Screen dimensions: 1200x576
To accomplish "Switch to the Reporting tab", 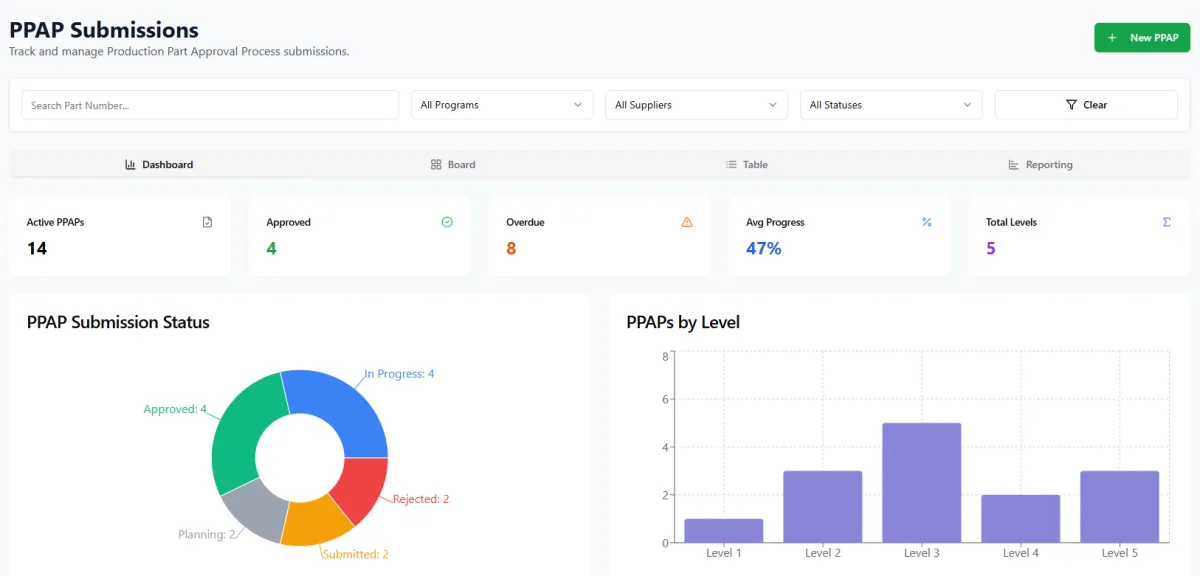I will (x=1041, y=165).
